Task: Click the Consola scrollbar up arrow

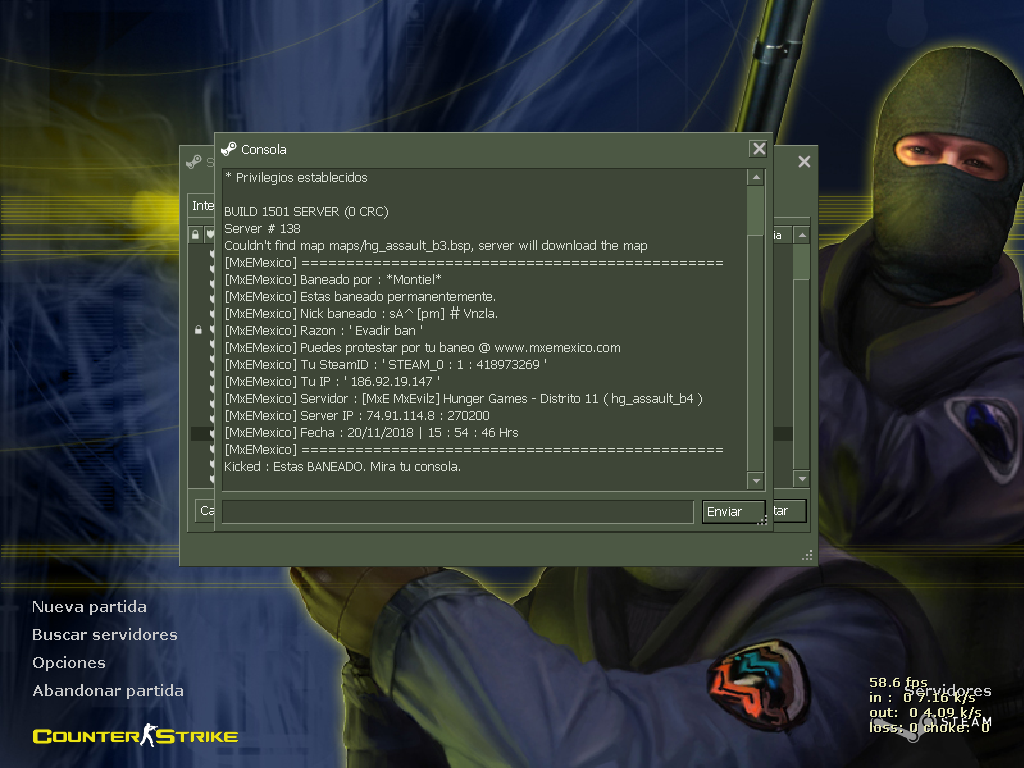Action: click(x=756, y=177)
